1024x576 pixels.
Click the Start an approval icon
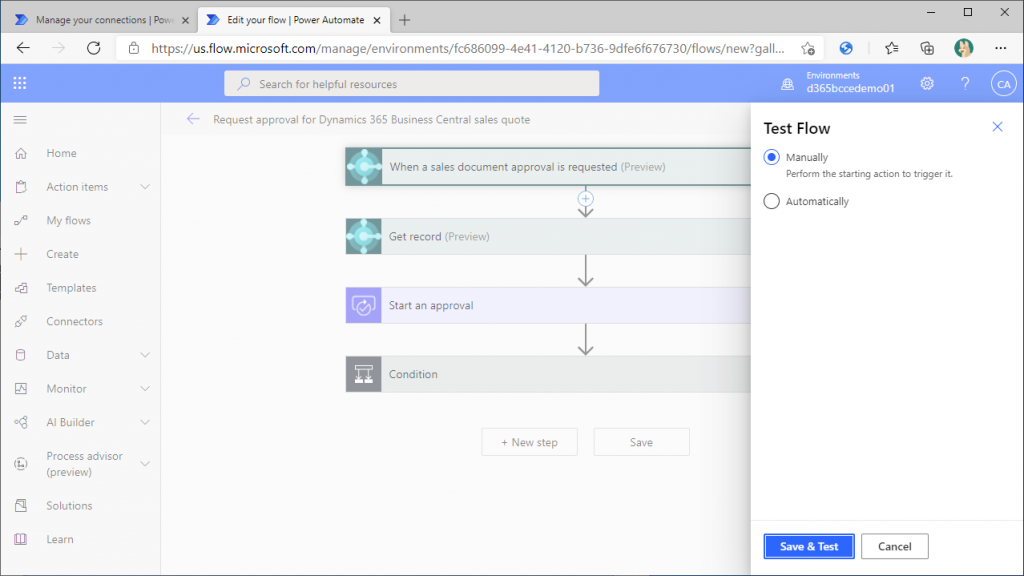point(364,305)
